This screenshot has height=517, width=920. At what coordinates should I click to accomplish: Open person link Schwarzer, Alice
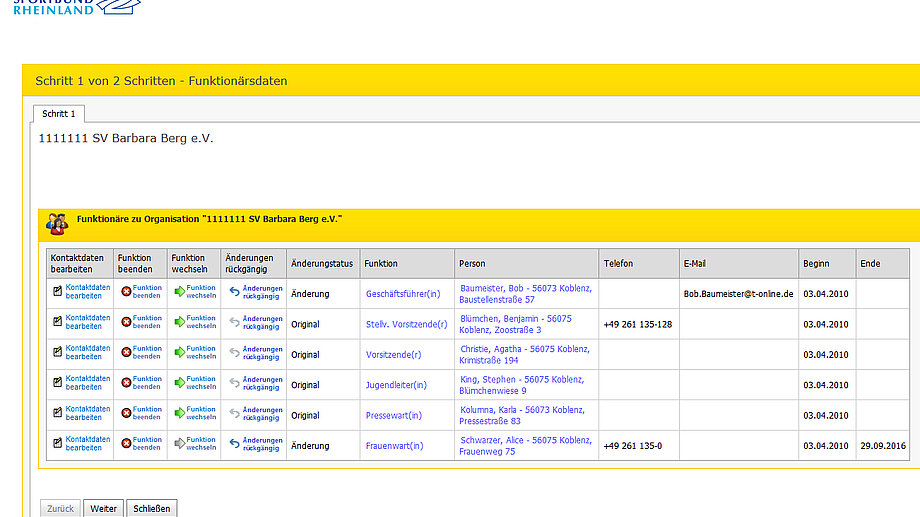526,445
